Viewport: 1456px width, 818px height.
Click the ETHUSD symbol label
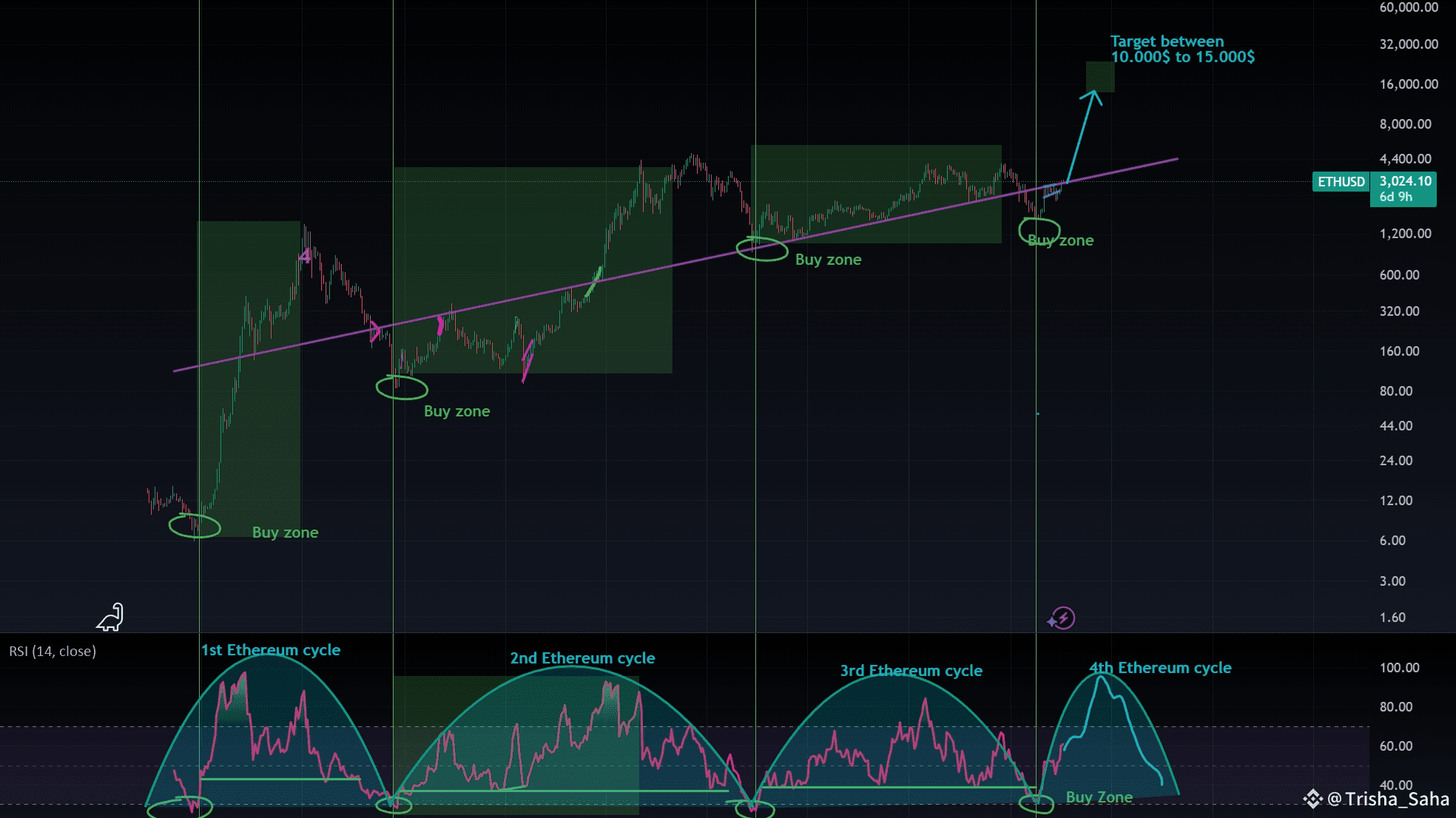[x=1341, y=182]
